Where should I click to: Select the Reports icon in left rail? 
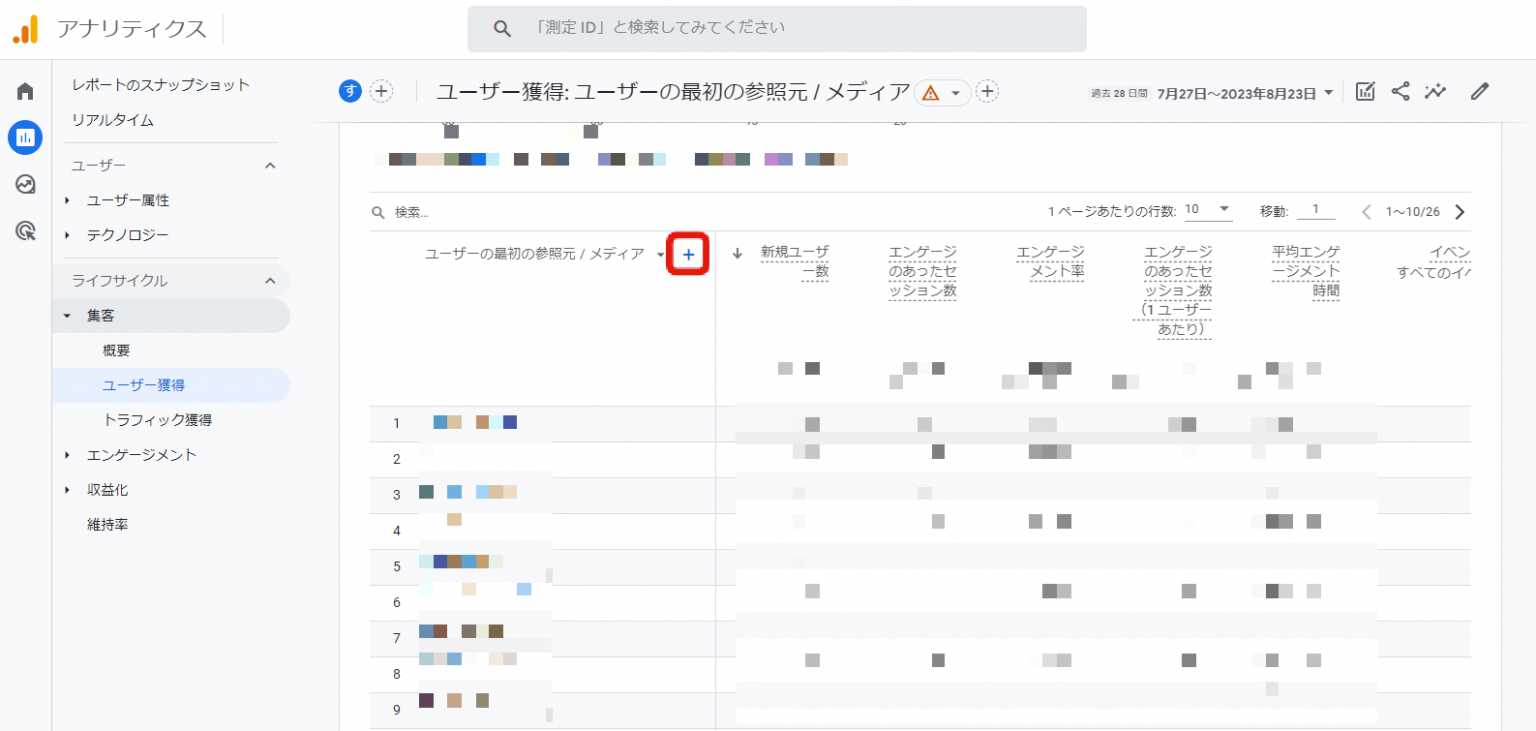25,138
